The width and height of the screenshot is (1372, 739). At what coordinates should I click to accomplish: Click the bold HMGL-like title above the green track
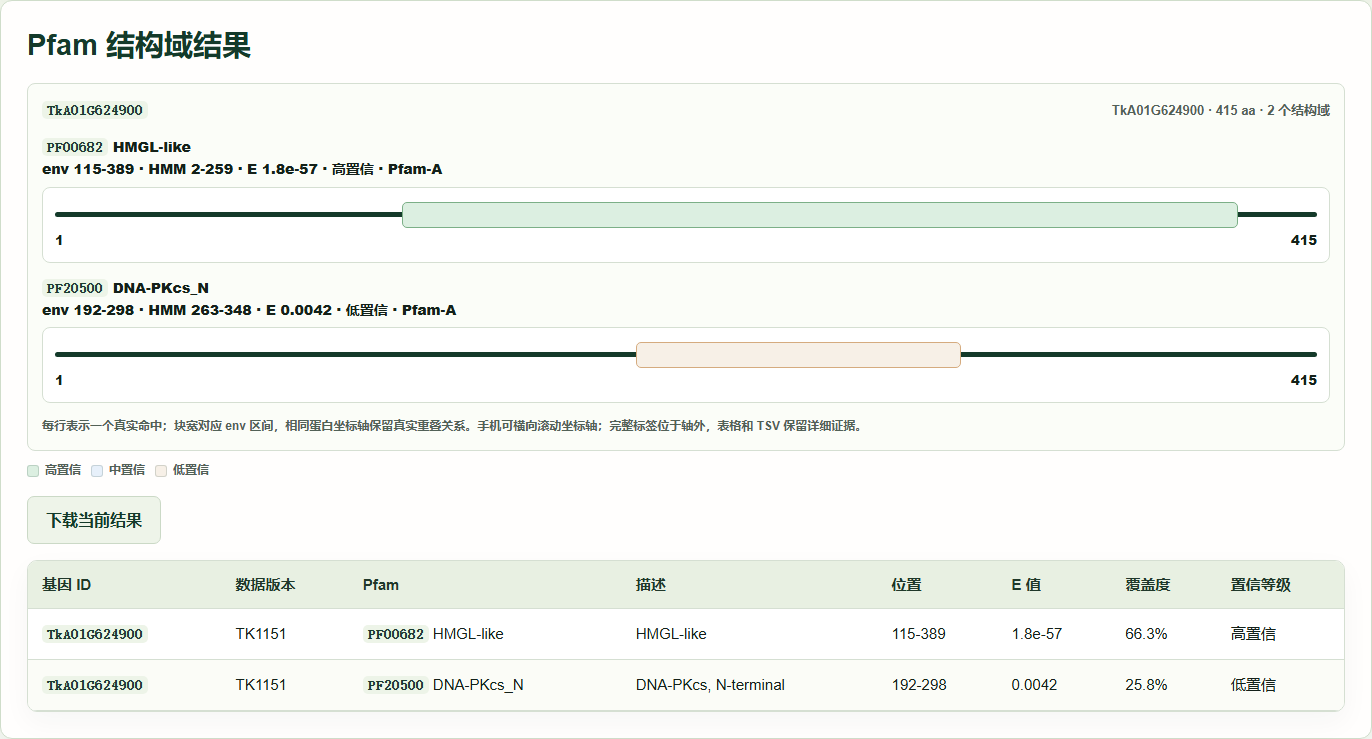point(152,148)
